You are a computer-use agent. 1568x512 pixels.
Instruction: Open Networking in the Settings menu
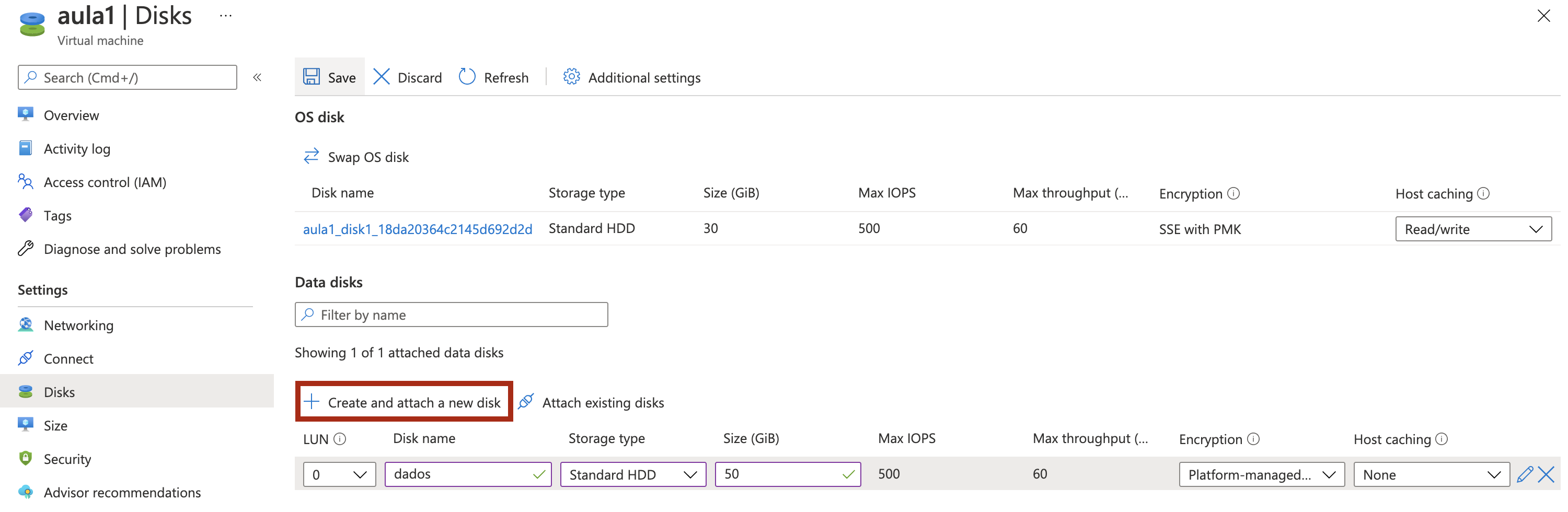pos(78,325)
